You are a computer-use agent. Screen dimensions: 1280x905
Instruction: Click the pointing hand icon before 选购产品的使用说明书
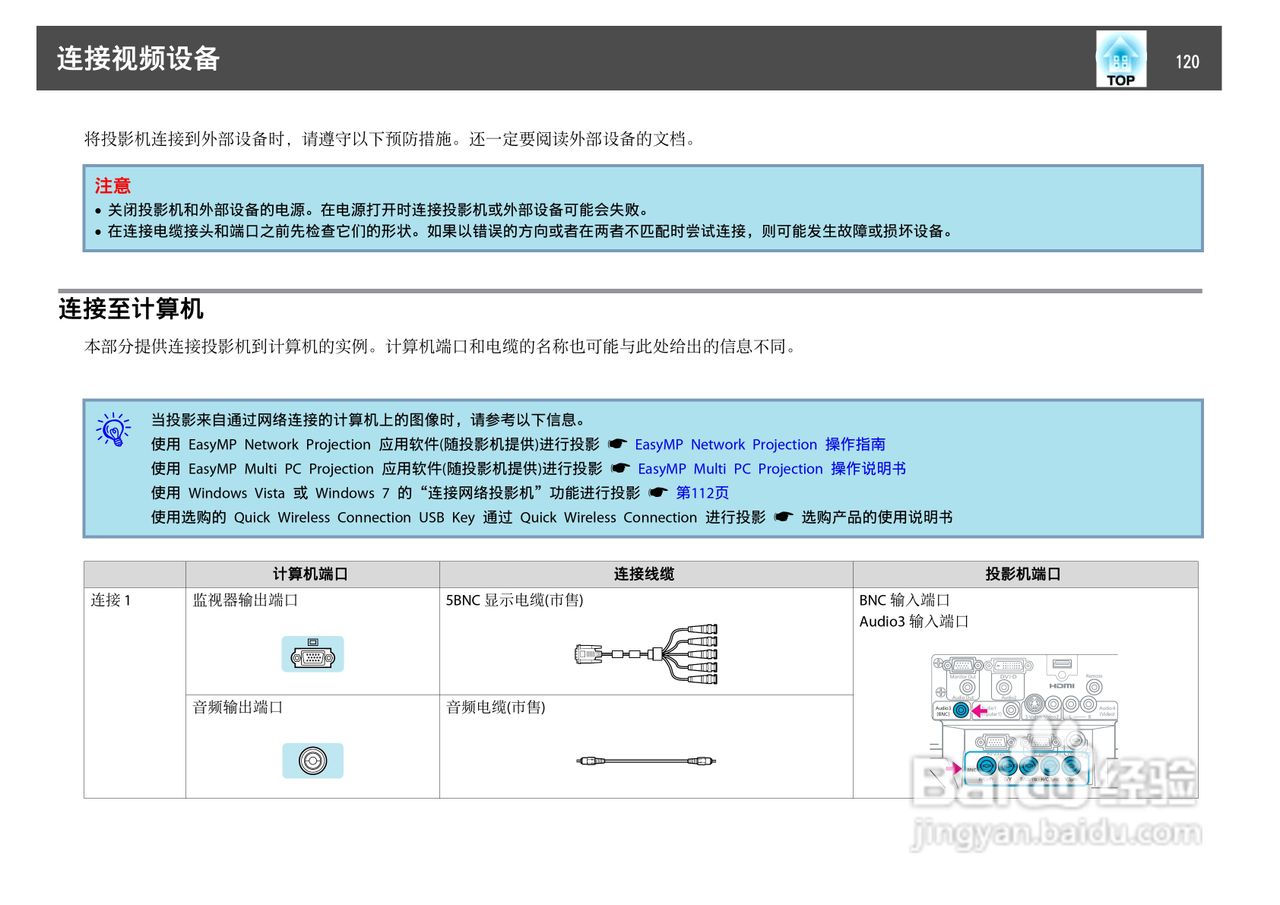(783, 517)
